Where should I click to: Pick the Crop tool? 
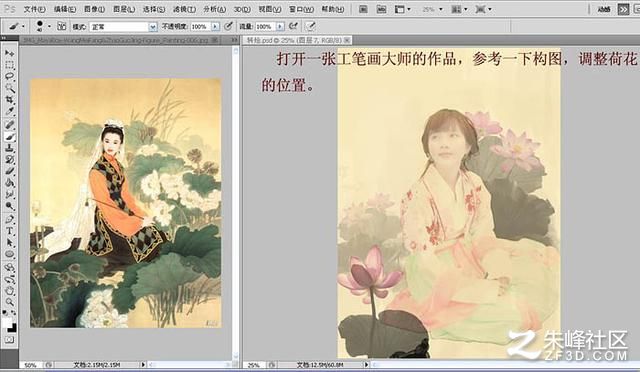9,99
